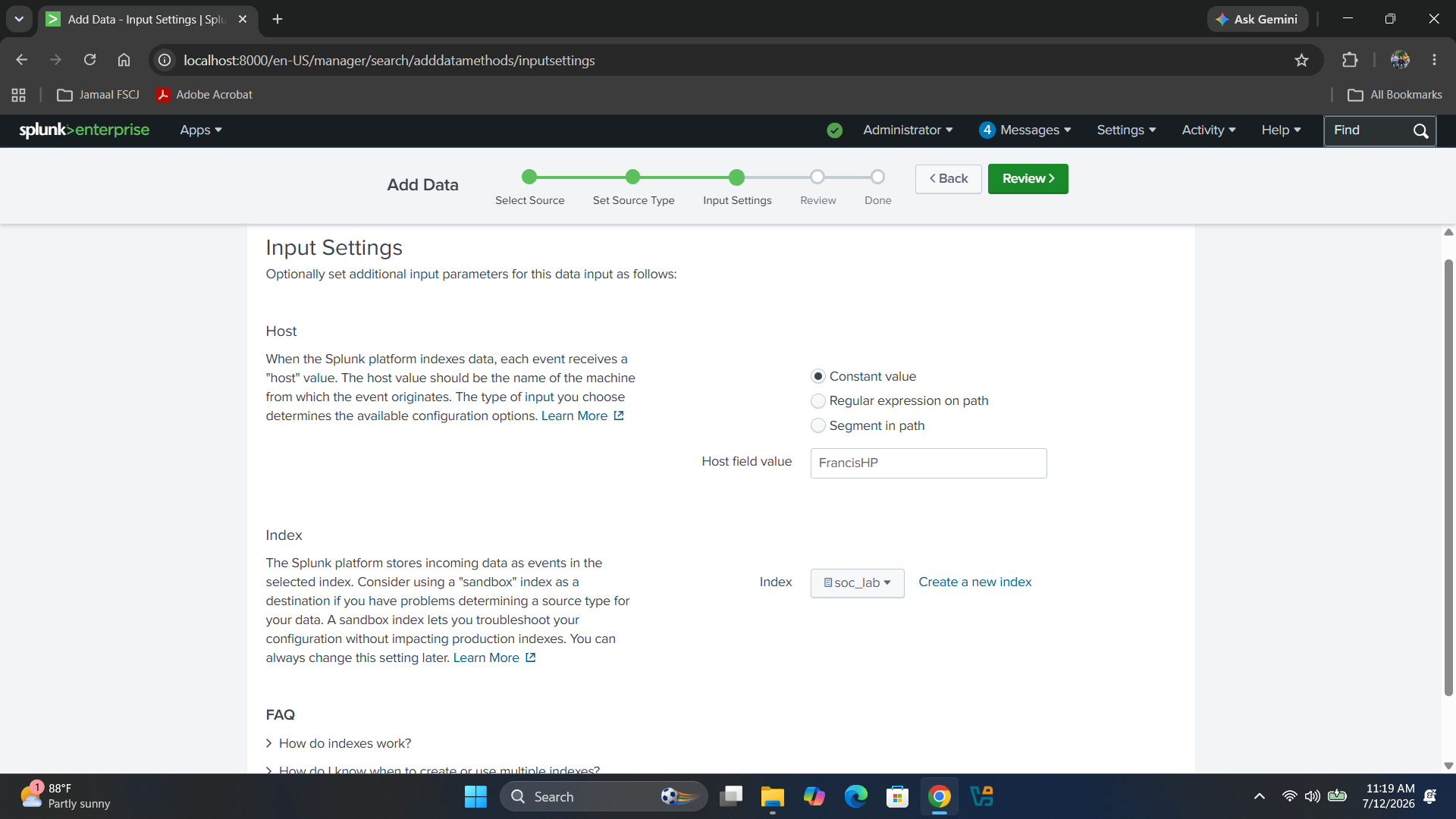Click the browser address bar URL

(x=389, y=60)
